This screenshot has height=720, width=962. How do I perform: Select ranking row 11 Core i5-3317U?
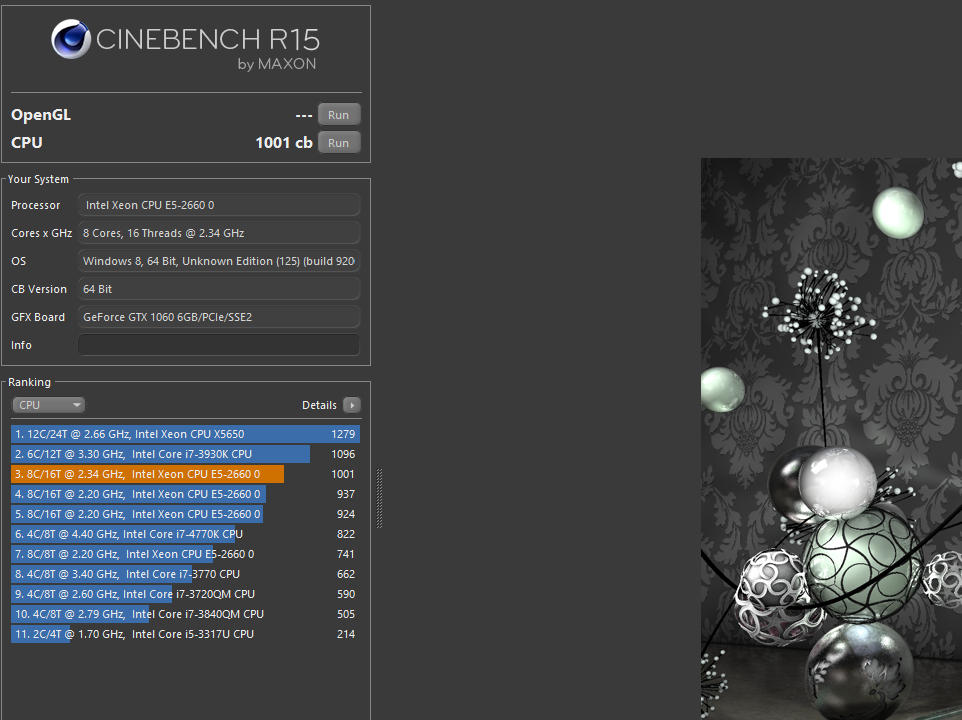click(185, 635)
